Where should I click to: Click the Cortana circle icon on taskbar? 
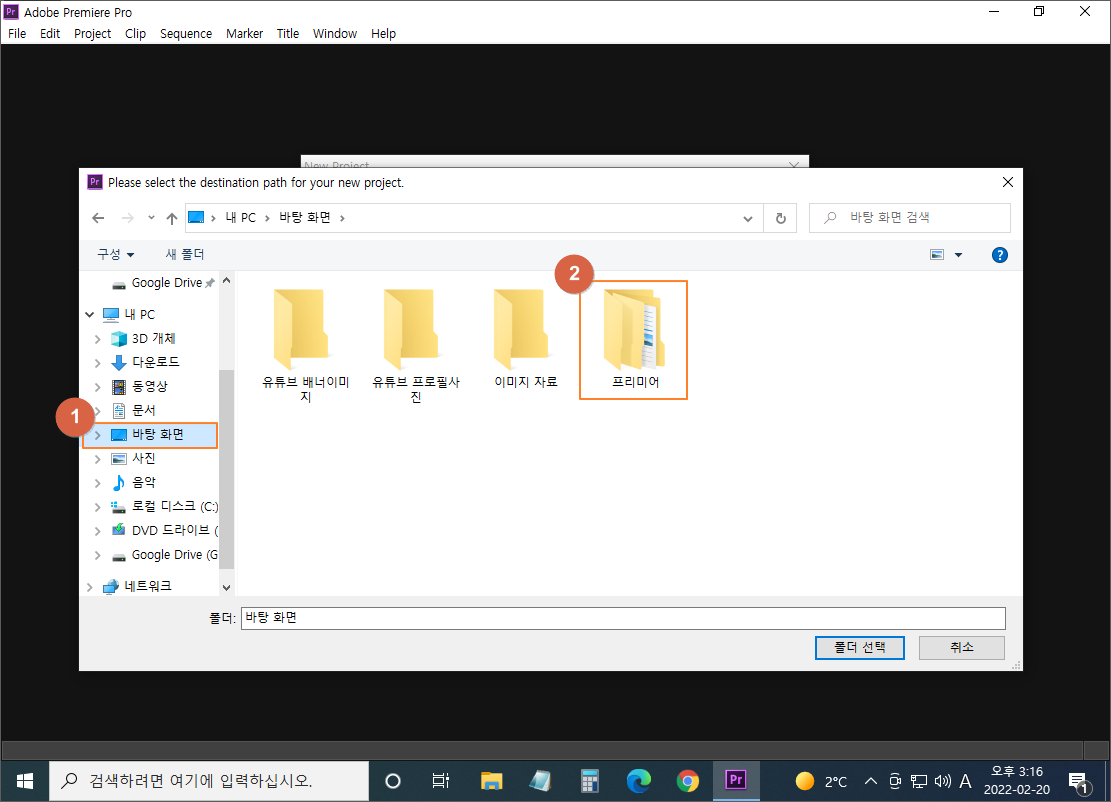pyautogui.click(x=393, y=781)
